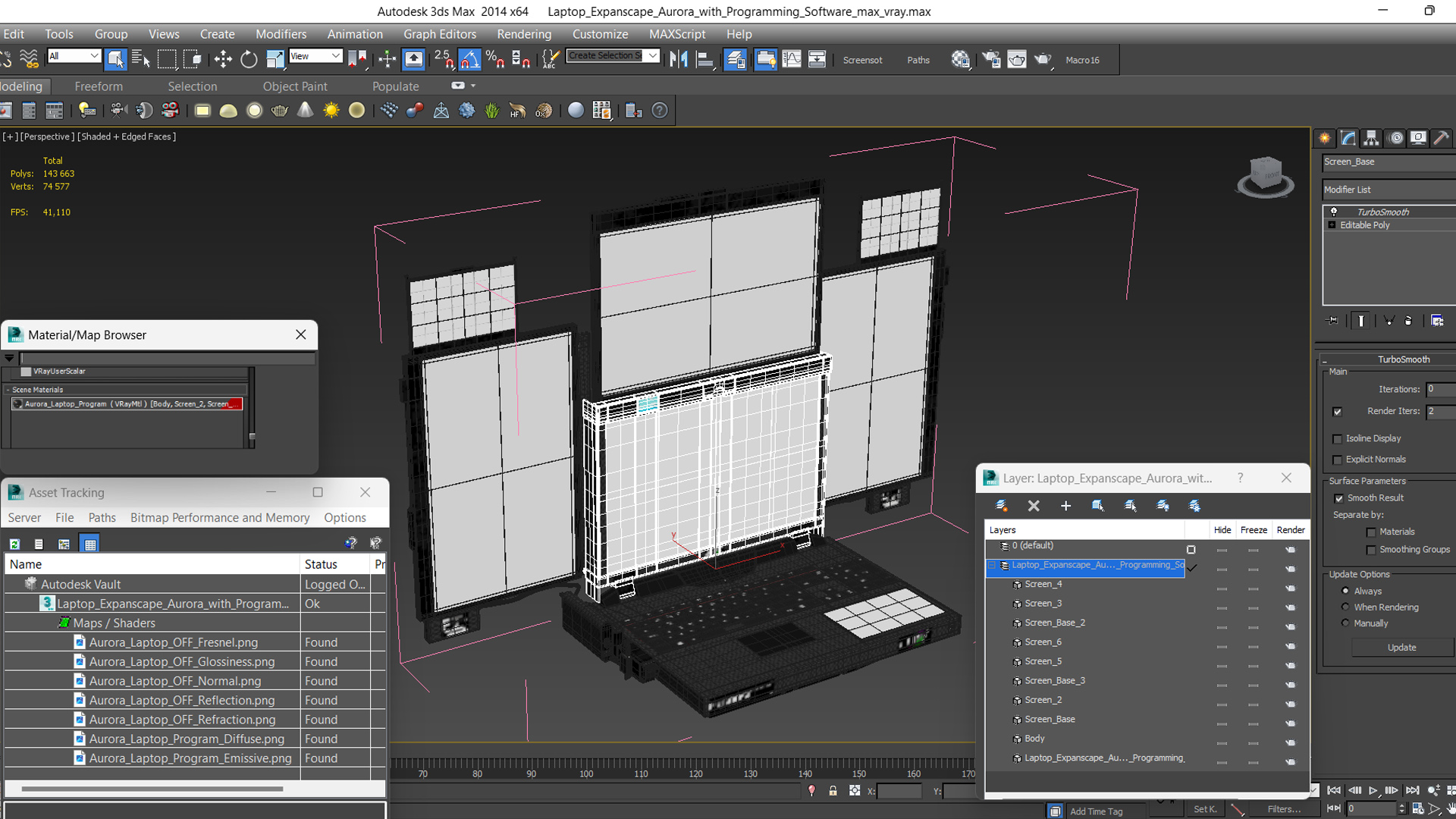Toggle Angle Snap in main toolbar

point(469,59)
